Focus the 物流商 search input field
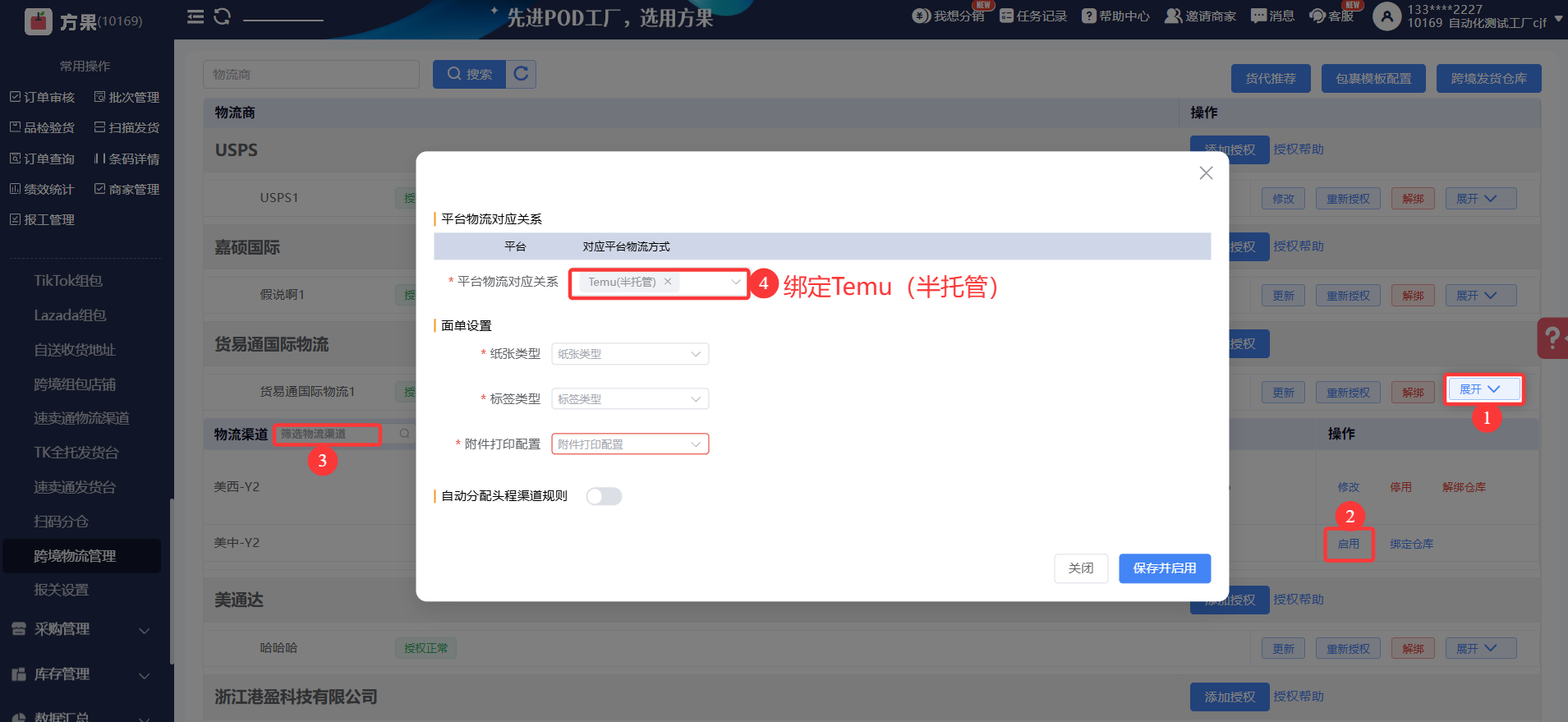 click(311, 74)
